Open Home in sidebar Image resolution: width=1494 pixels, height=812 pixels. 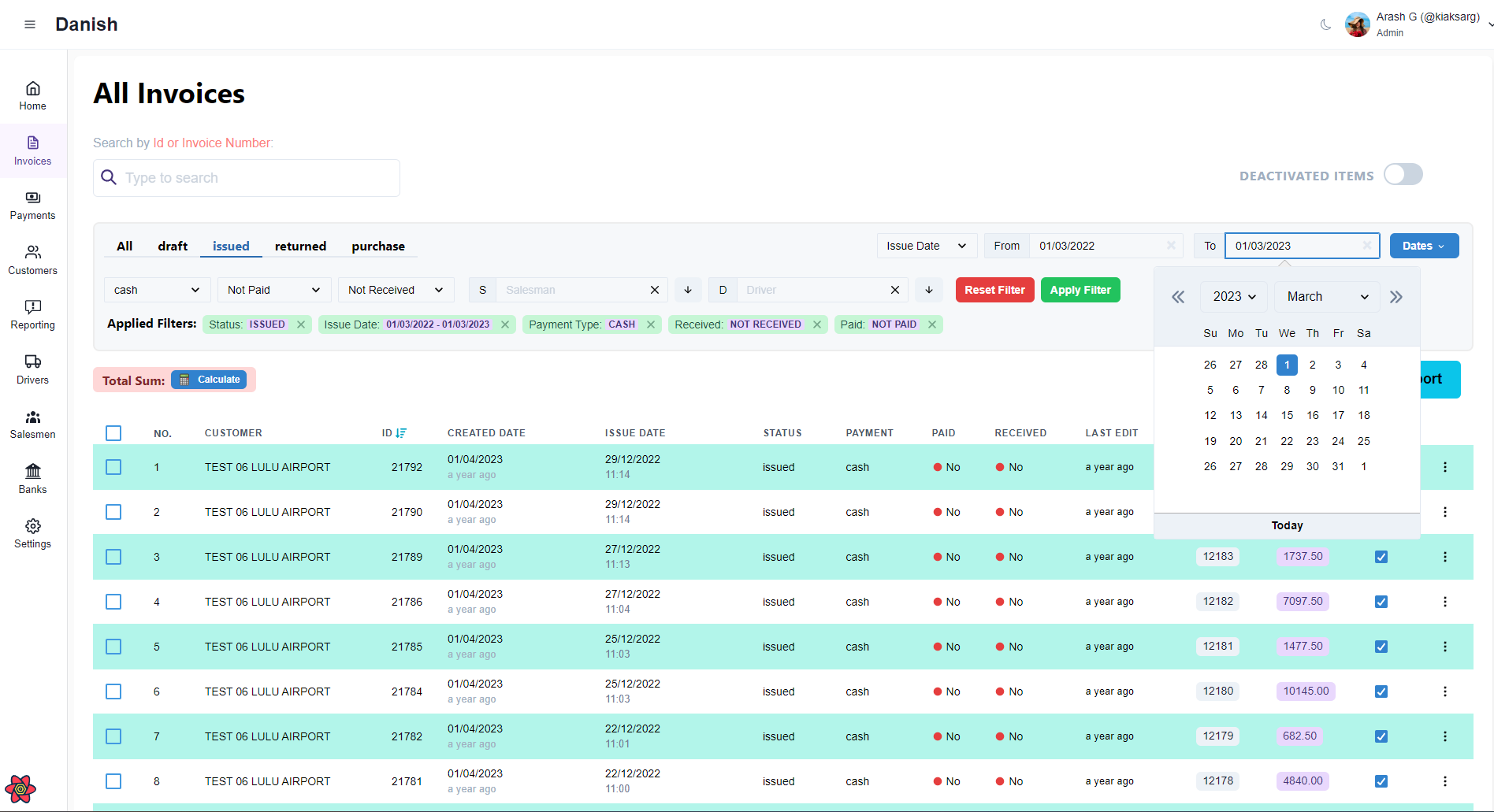33,96
